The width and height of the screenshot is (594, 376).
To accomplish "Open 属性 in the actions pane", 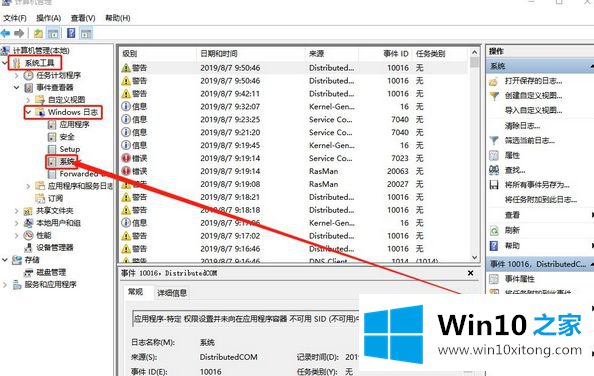I will 512,155.
